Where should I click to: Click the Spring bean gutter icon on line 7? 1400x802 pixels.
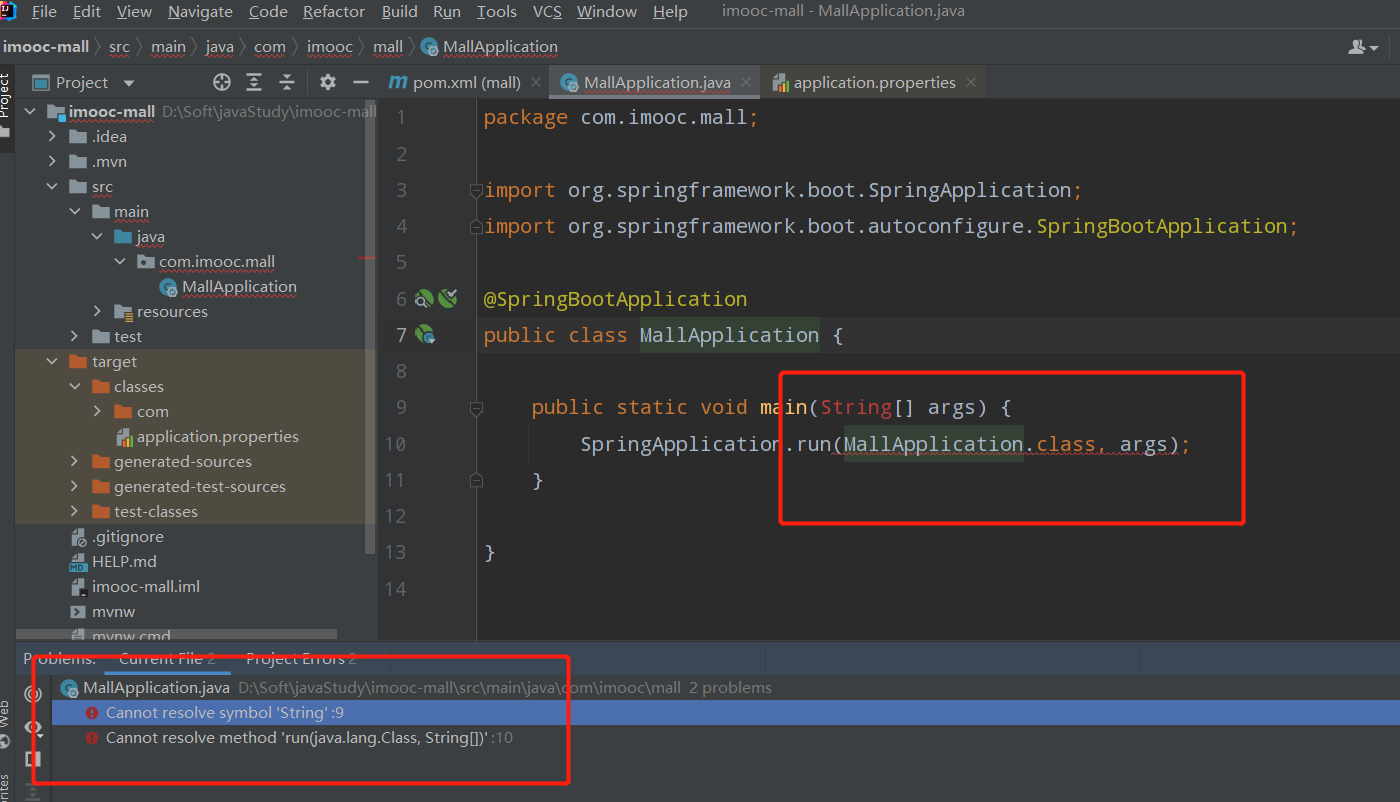[425, 334]
